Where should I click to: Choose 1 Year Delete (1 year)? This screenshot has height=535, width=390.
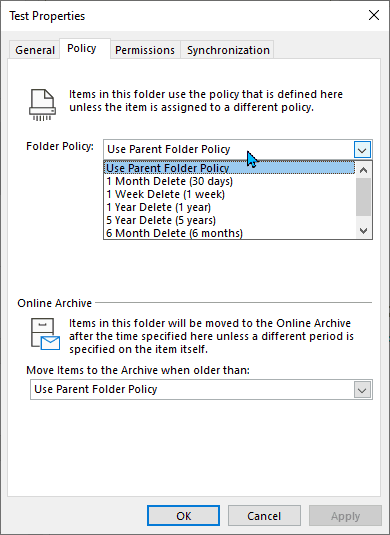[229, 207]
